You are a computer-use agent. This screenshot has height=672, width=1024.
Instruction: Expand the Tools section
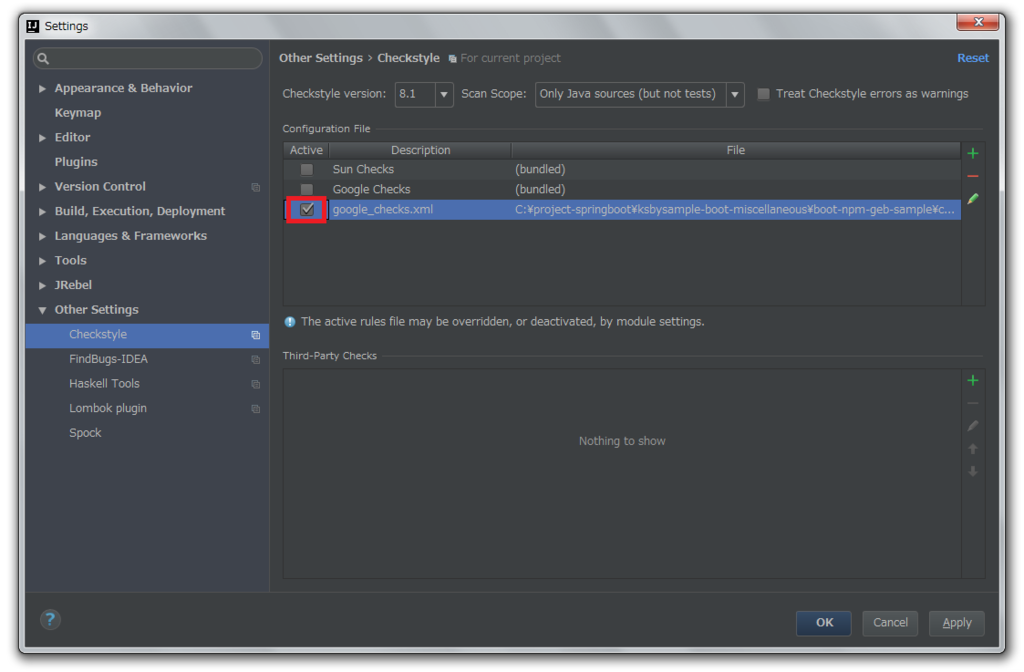tap(42, 261)
